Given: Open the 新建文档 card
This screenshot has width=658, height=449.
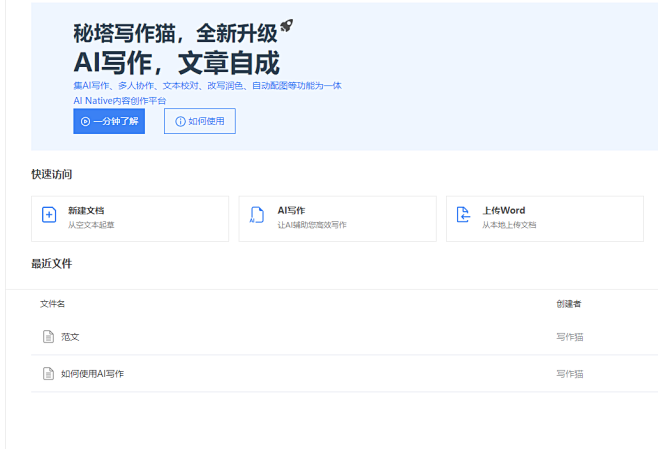Looking at the screenshot, I should pos(130,219).
